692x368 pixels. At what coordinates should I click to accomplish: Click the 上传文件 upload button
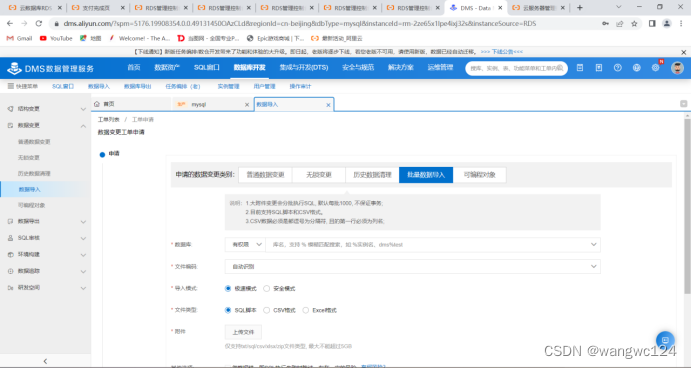(x=243, y=332)
